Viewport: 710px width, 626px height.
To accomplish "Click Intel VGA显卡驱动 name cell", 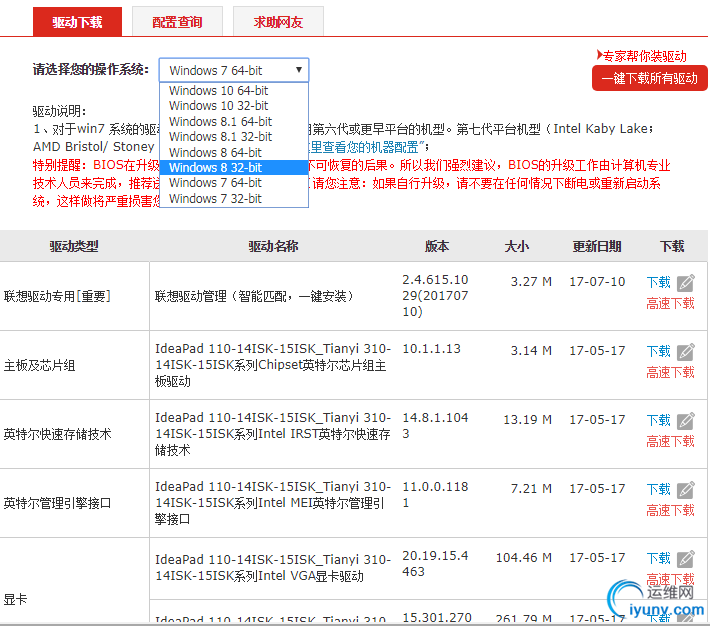I will 273,568.
